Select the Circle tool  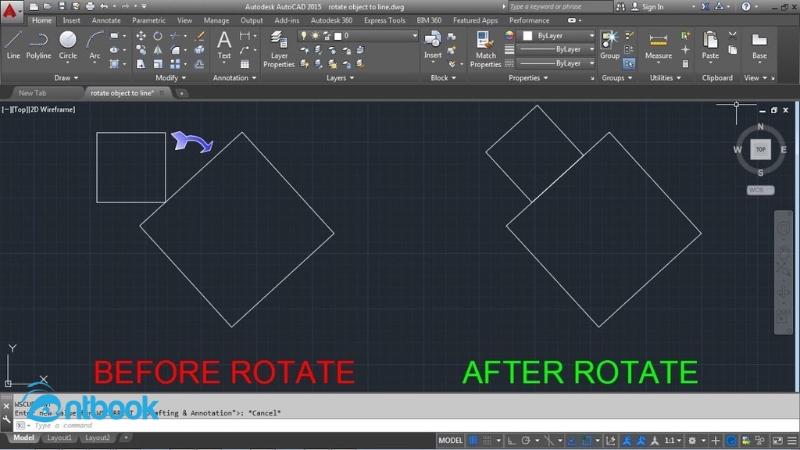coord(68,45)
